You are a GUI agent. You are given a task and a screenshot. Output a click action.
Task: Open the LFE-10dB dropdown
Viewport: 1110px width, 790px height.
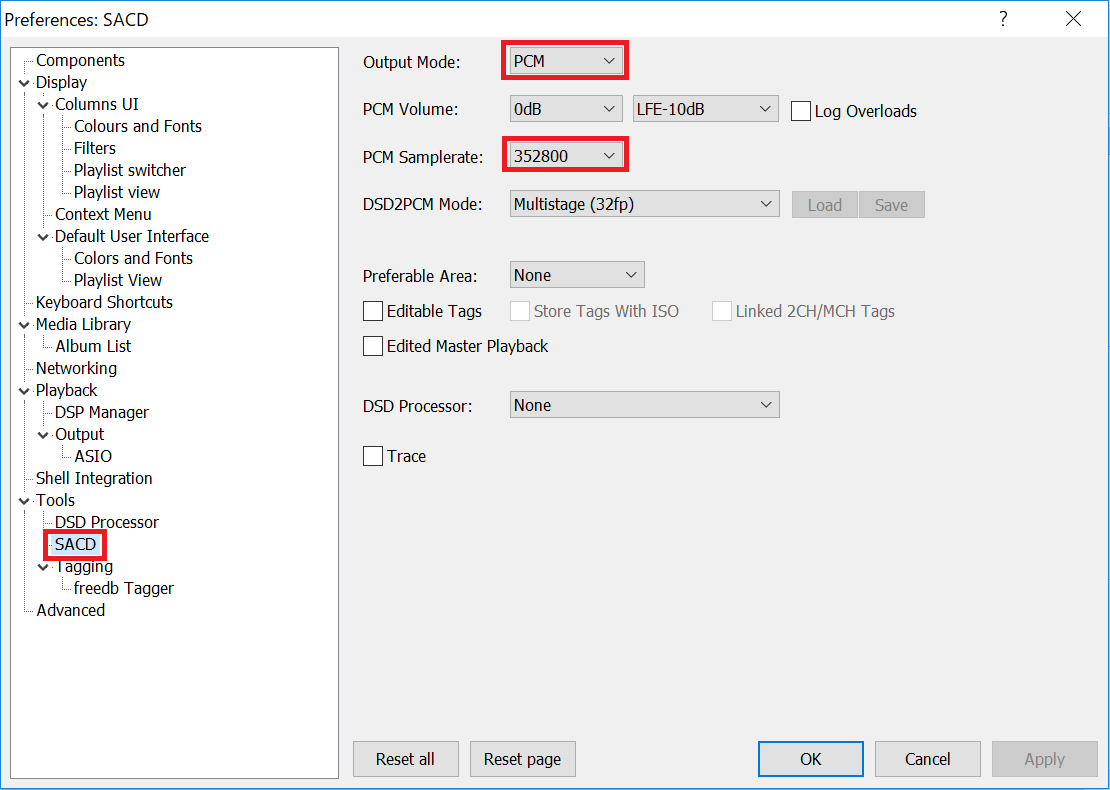(705, 109)
